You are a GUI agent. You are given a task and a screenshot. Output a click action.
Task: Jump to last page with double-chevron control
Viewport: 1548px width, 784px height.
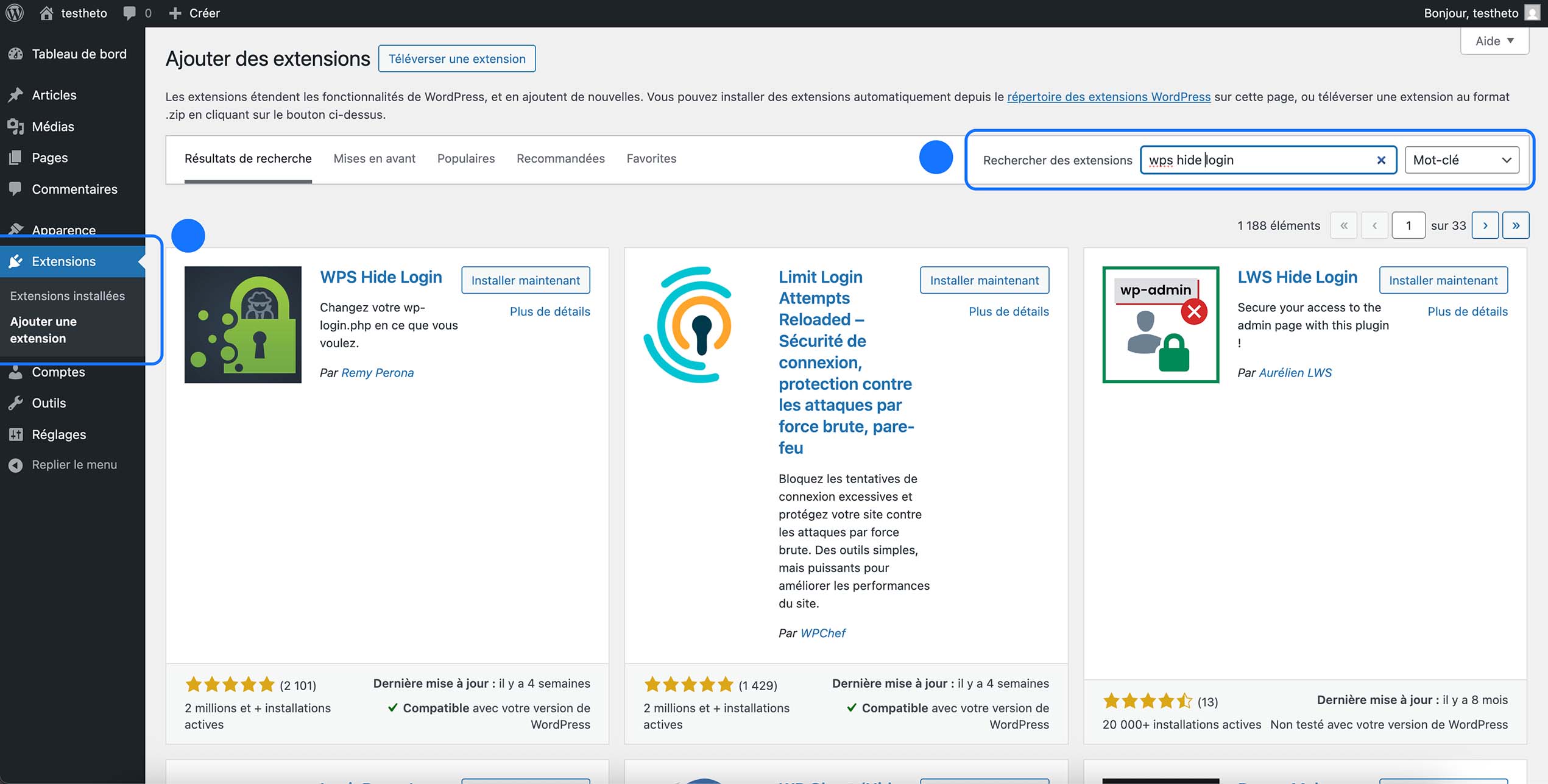pyautogui.click(x=1516, y=225)
